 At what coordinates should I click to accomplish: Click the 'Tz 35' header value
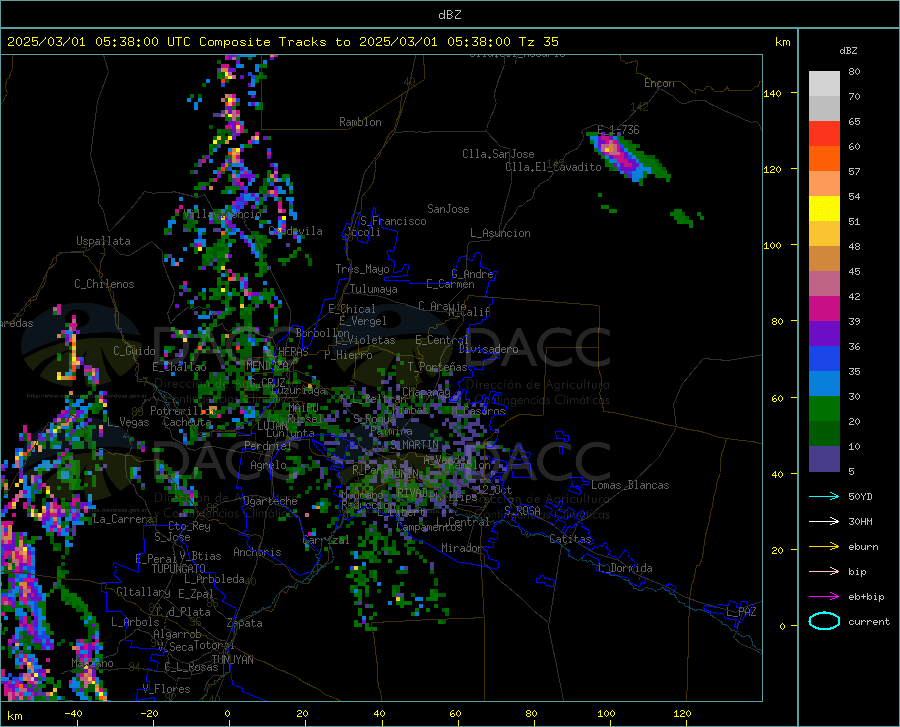coord(538,42)
